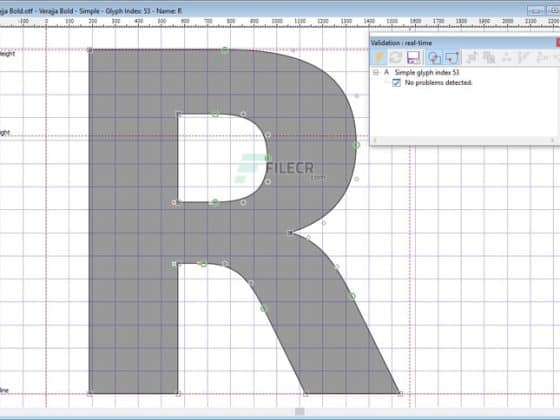Select the stem's bottom-right corner point on baseline
Screen dimensions: 560x420
point(179,394)
